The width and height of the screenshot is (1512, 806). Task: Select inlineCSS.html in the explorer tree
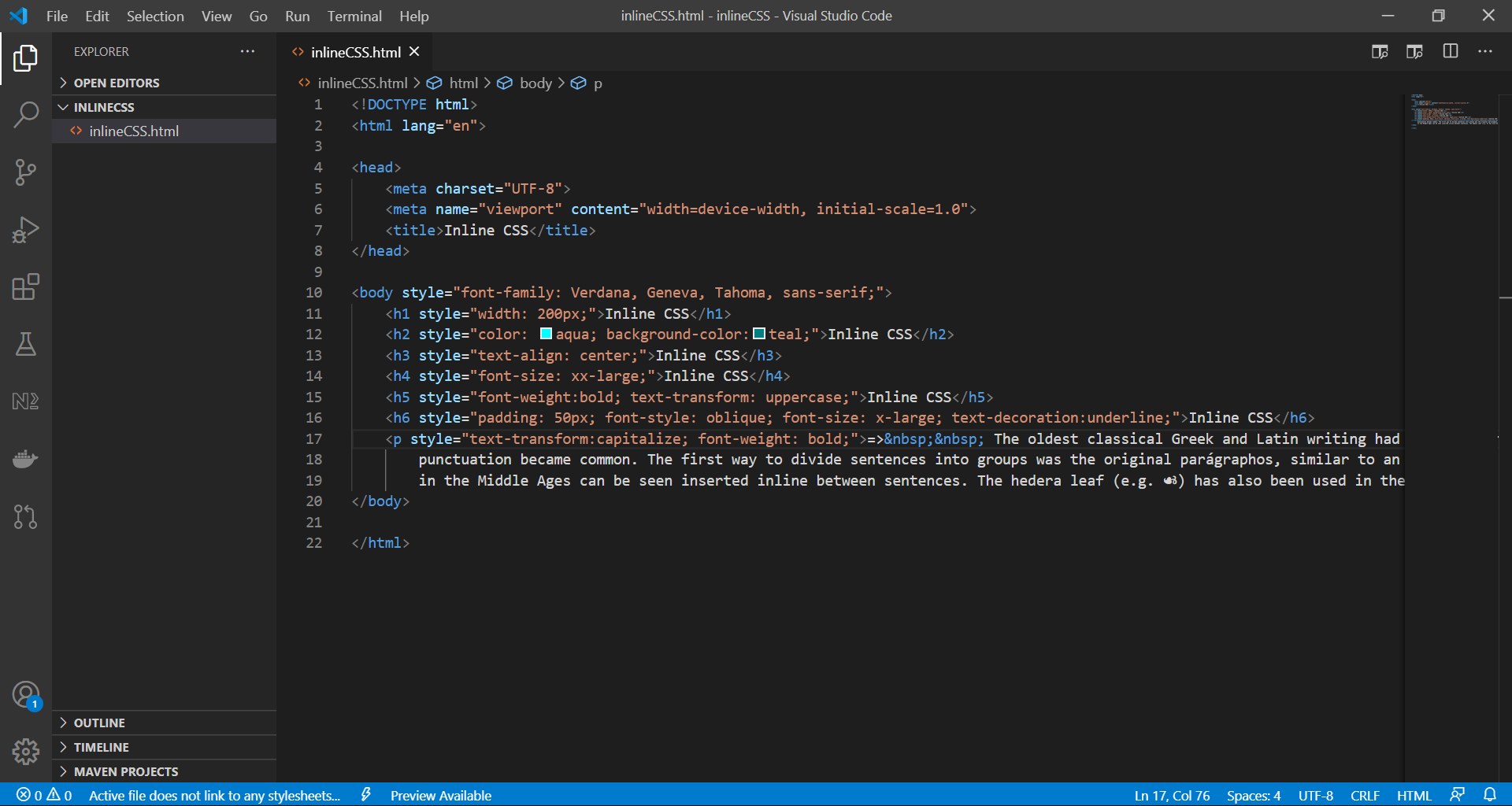click(x=134, y=131)
